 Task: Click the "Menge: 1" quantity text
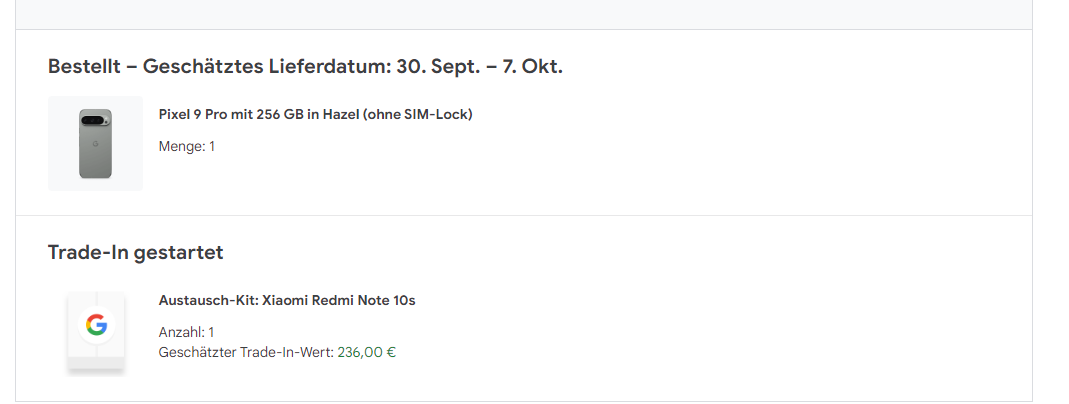coord(187,146)
